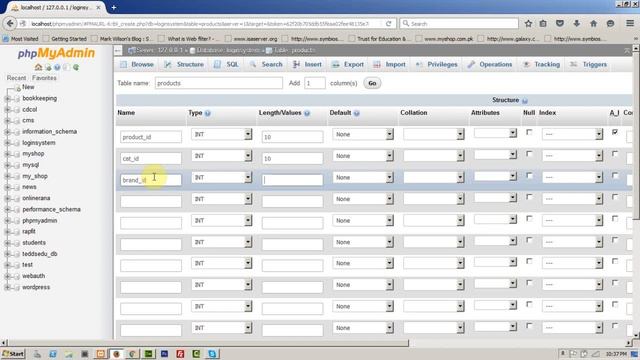Open the Triggers tab

589,64
